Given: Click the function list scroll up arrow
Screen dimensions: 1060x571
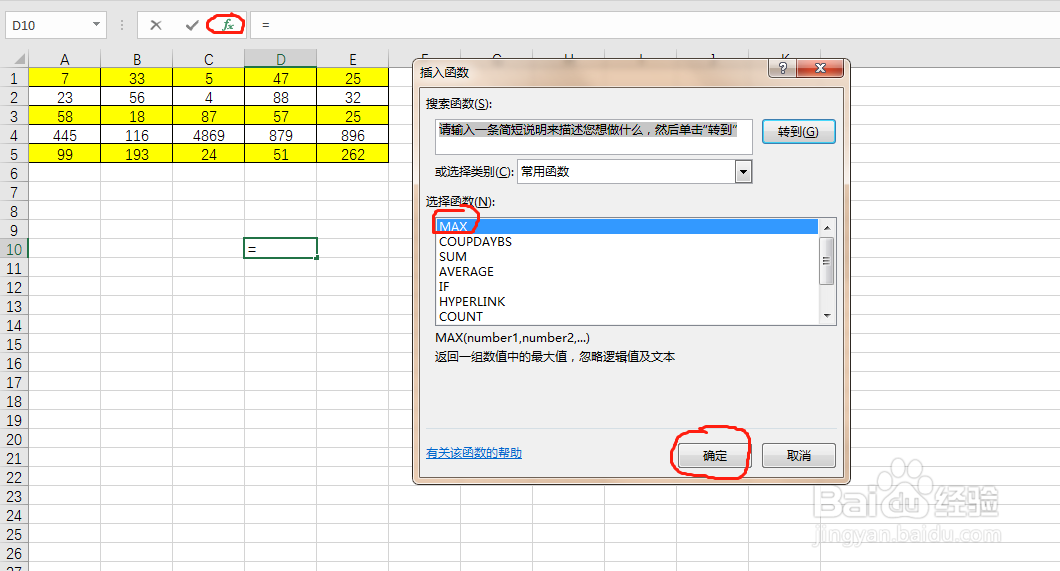Looking at the screenshot, I should (x=827, y=228).
